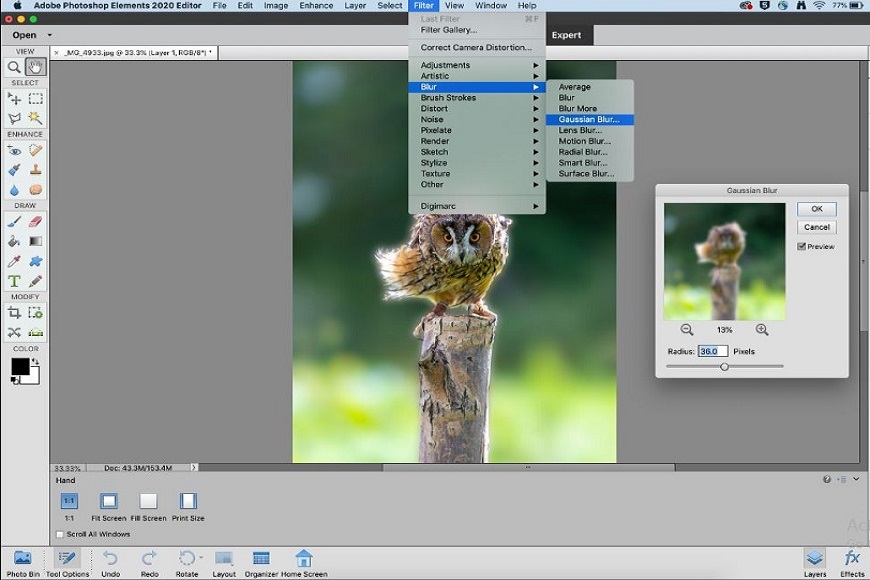Zoom out the Gaussian Blur preview
Screen dimensions: 870x580
687,330
